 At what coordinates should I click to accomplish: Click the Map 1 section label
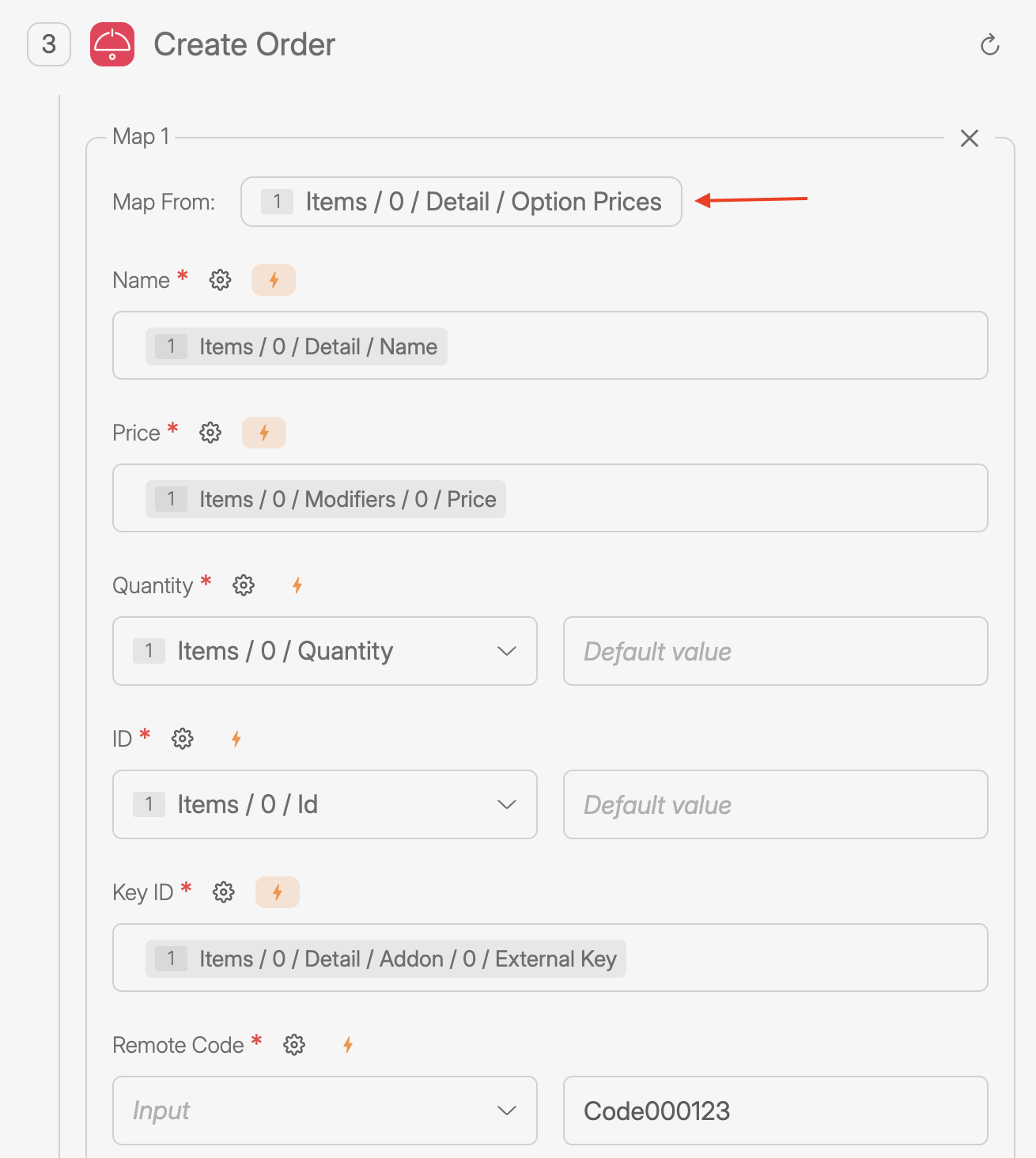tap(141, 136)
